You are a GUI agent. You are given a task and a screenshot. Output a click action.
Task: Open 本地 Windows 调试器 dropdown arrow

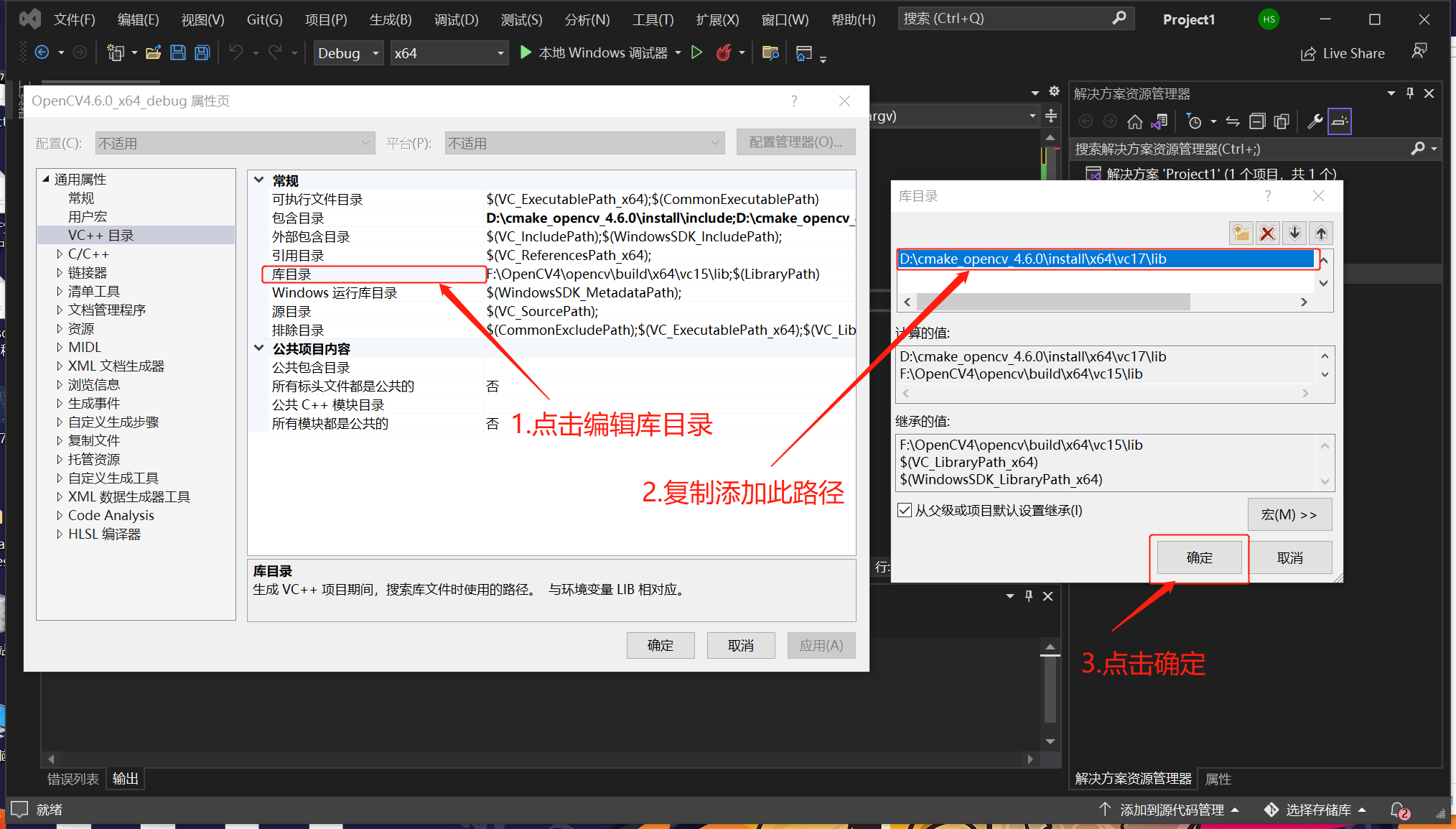(678, 52)
